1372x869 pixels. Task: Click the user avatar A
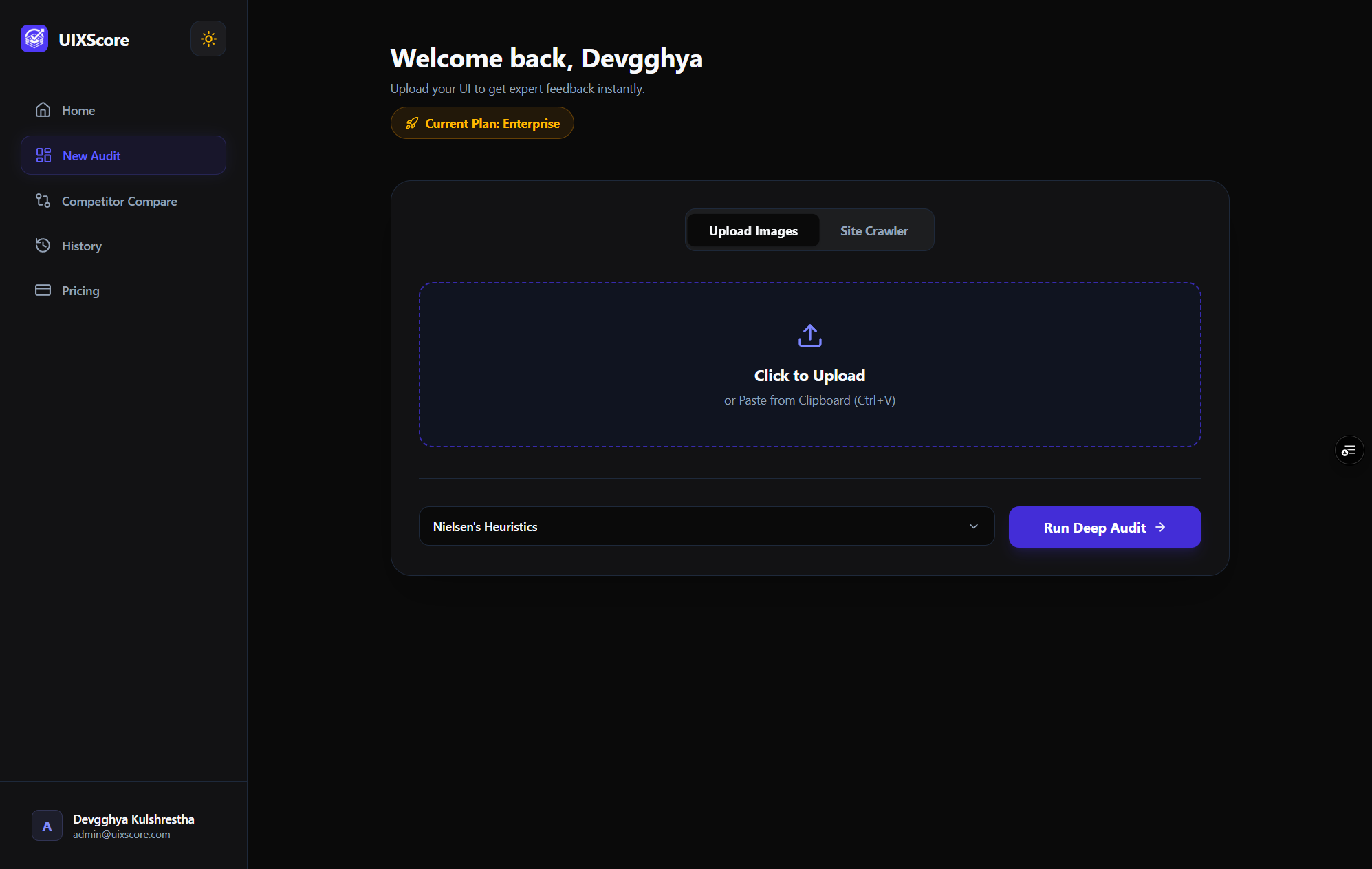[x=47, y=826]
